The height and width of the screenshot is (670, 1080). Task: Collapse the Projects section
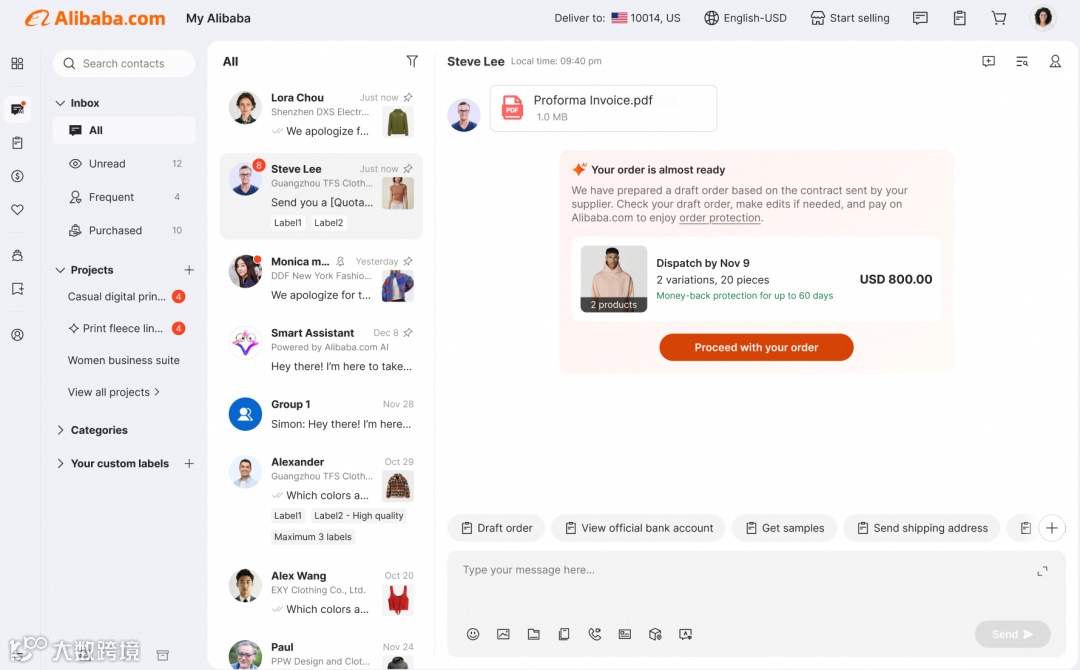click(60, 270)
